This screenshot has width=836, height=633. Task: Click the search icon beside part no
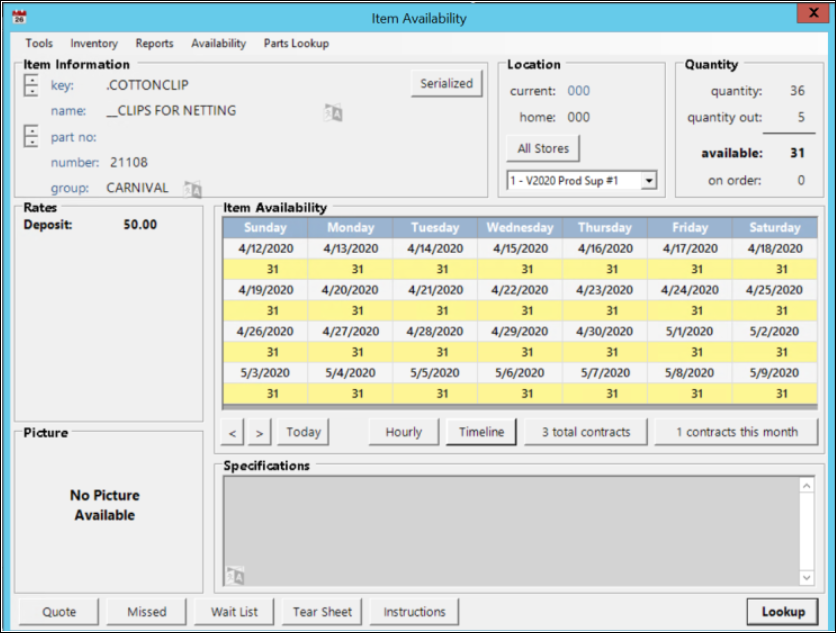pyautogui.click(x=31, y=137)
